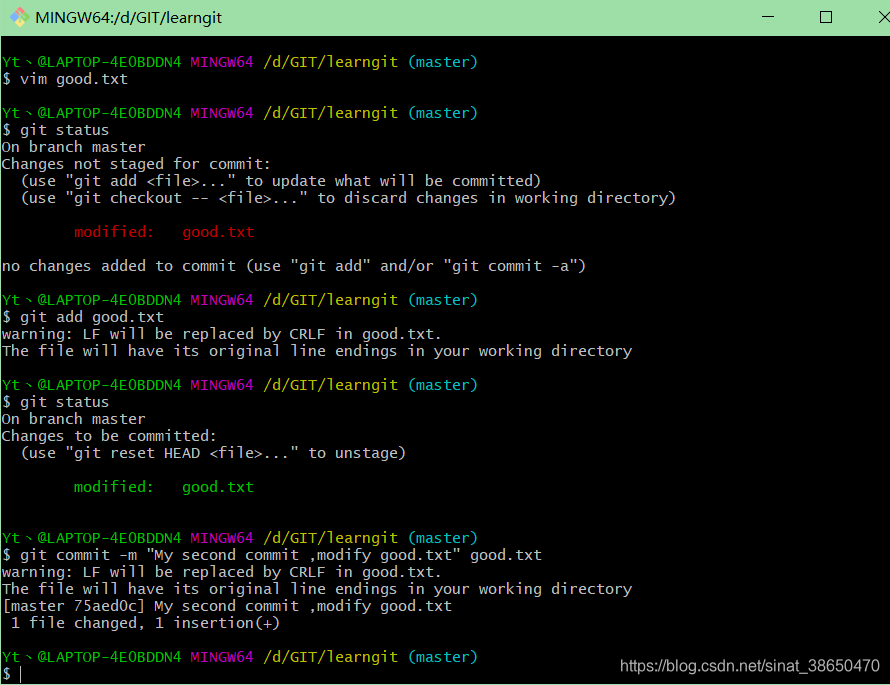Select the "Changes not staged for commit:" line
This screenshot has height=685, width=890.
[136, 164]
